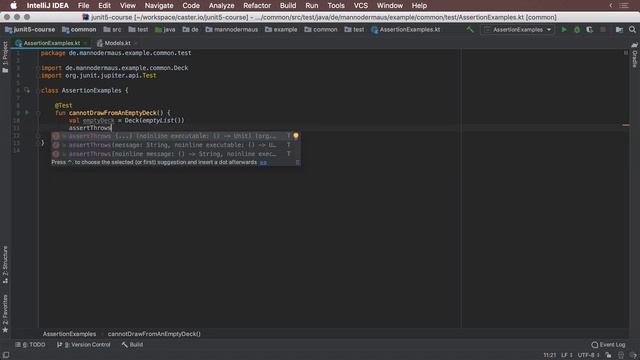Open the Analyze menu
This screenshot has height=360, width=640.
[x=221, y=6]
